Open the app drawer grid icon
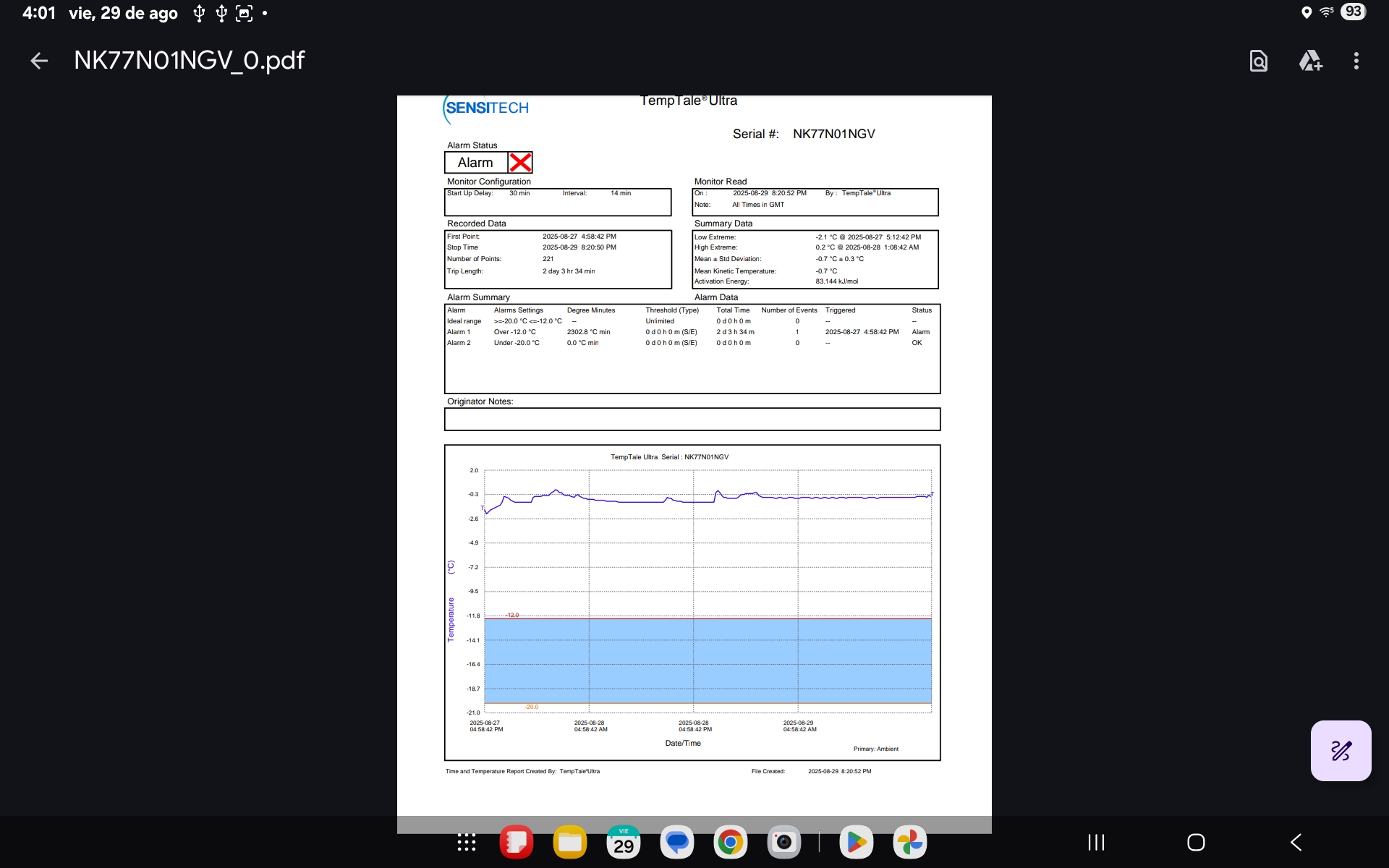The height and width of the screenshot is (868, 1389). [x=467, y=842]
